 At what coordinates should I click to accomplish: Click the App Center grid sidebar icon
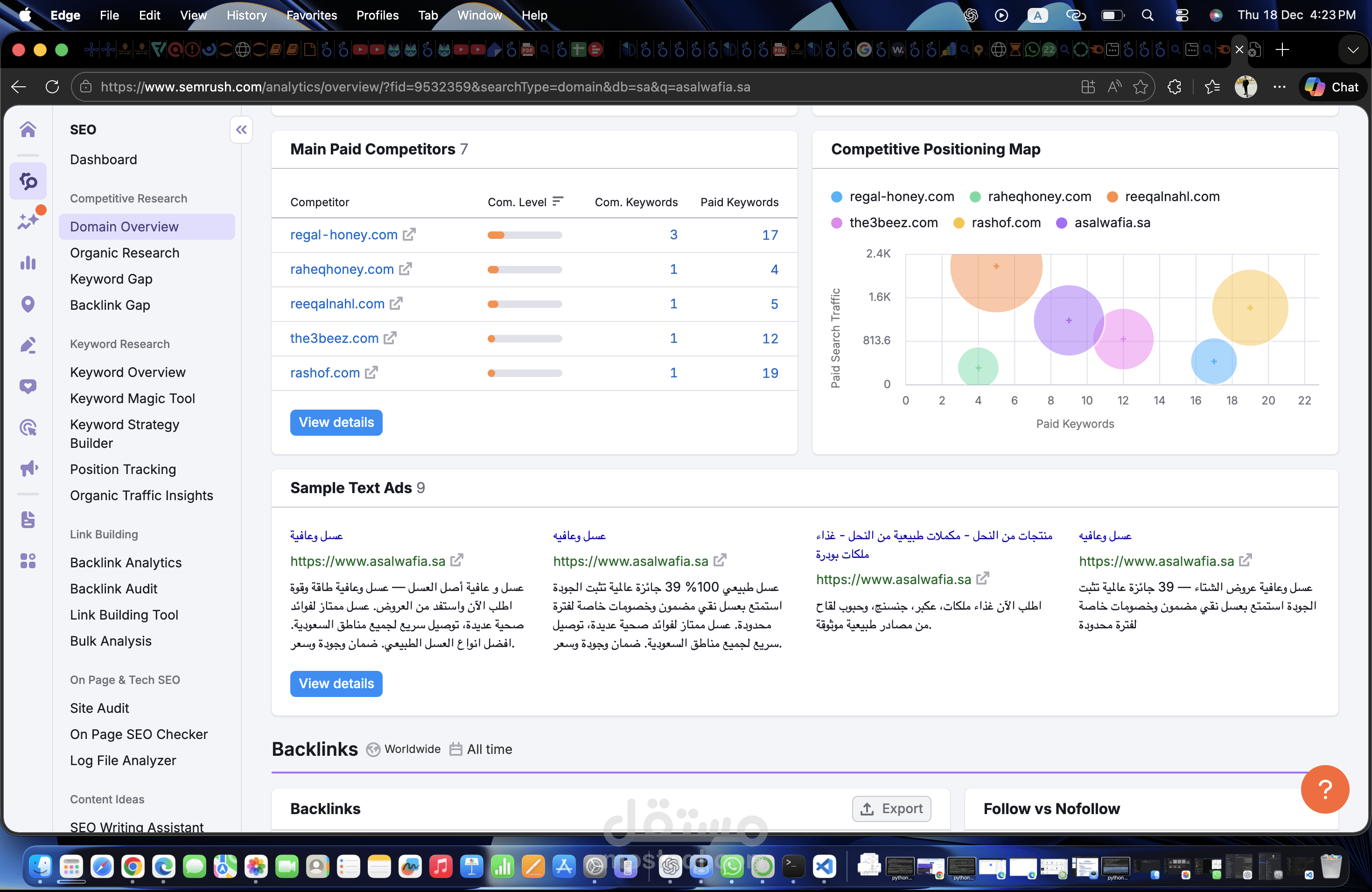tap(28, 560)
